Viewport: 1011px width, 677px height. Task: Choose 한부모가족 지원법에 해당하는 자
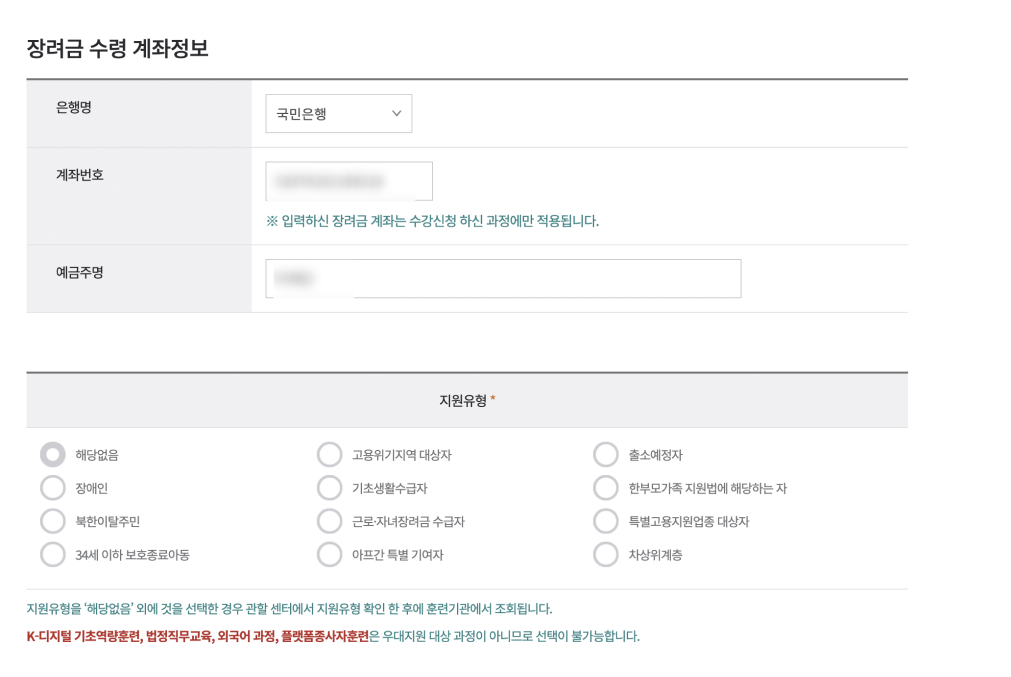pos(606,488)
